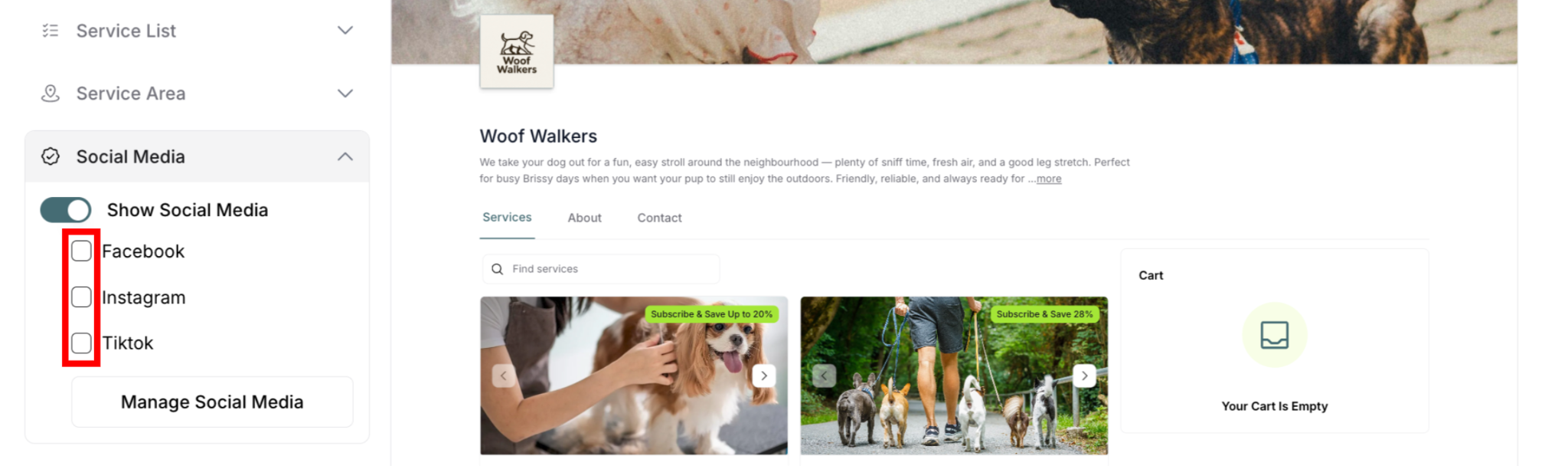Screen dimensions: 1568x466
Task: Switch to the About tab
Action: point(584,218)
